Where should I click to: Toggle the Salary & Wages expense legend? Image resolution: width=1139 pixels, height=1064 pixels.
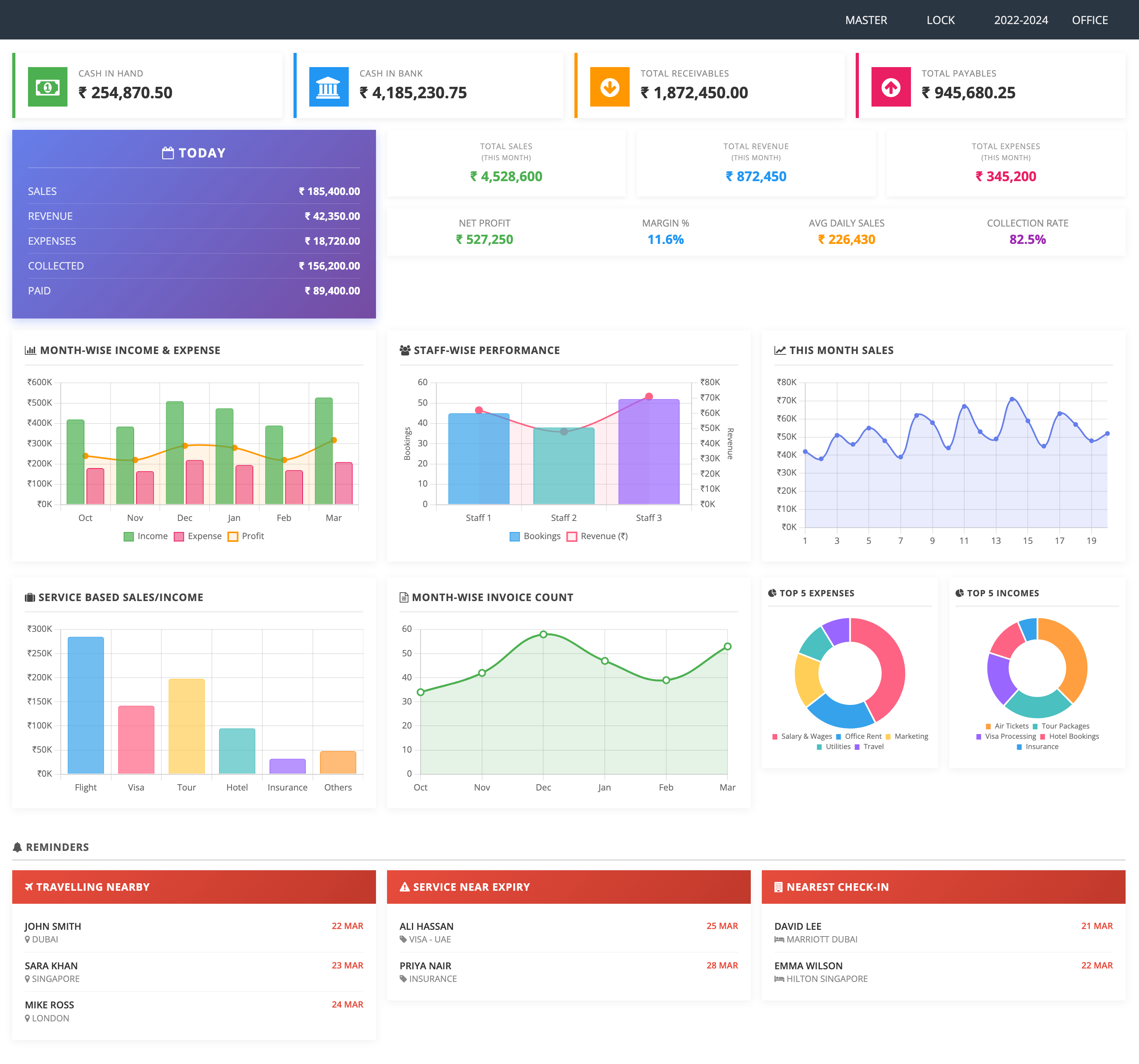tap(802, 737)
